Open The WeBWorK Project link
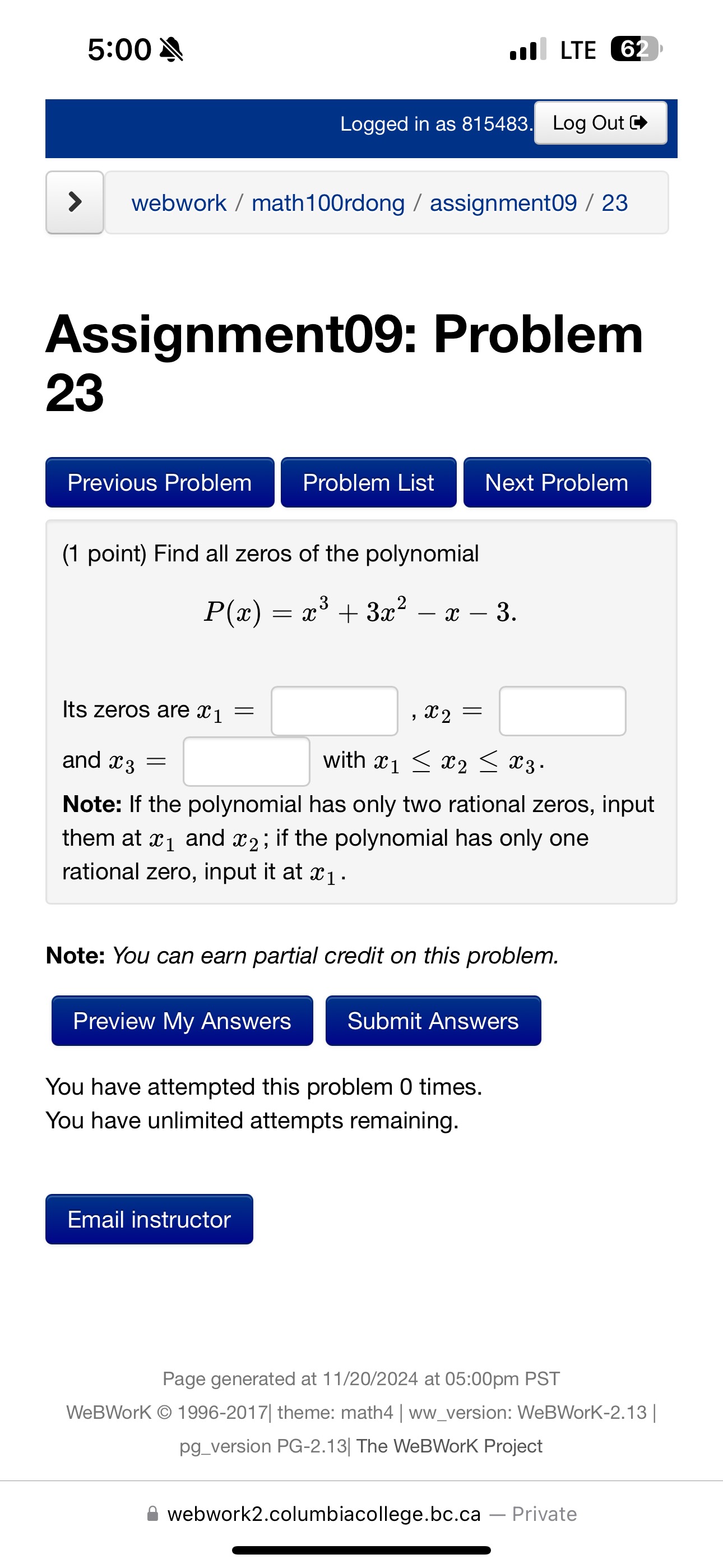This screenshot has height=1568, width=723. (449, 1446)
